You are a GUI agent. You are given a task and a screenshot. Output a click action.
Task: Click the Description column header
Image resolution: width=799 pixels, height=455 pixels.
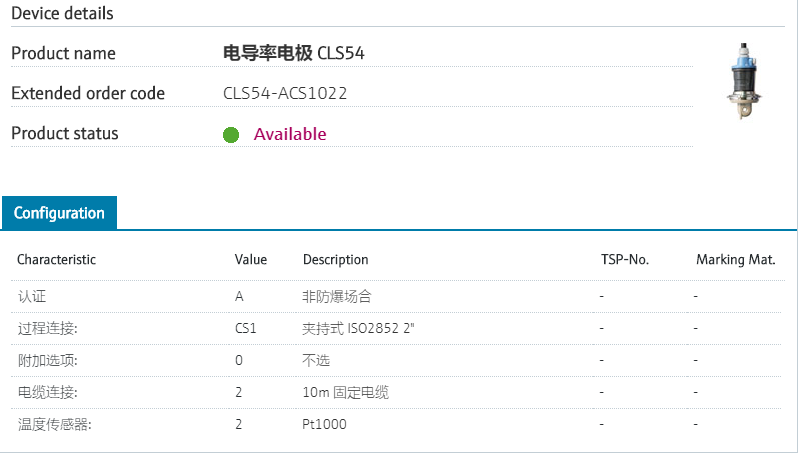(x=335, y=259)
